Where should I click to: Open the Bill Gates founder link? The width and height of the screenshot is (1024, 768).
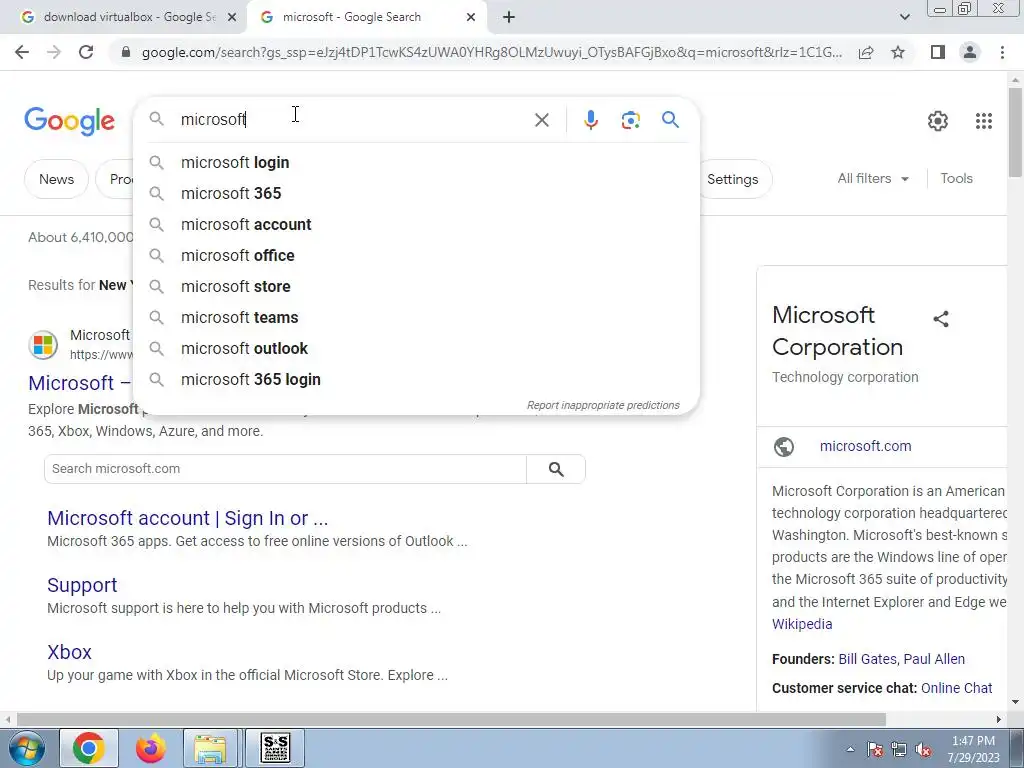tap(867, 659)
